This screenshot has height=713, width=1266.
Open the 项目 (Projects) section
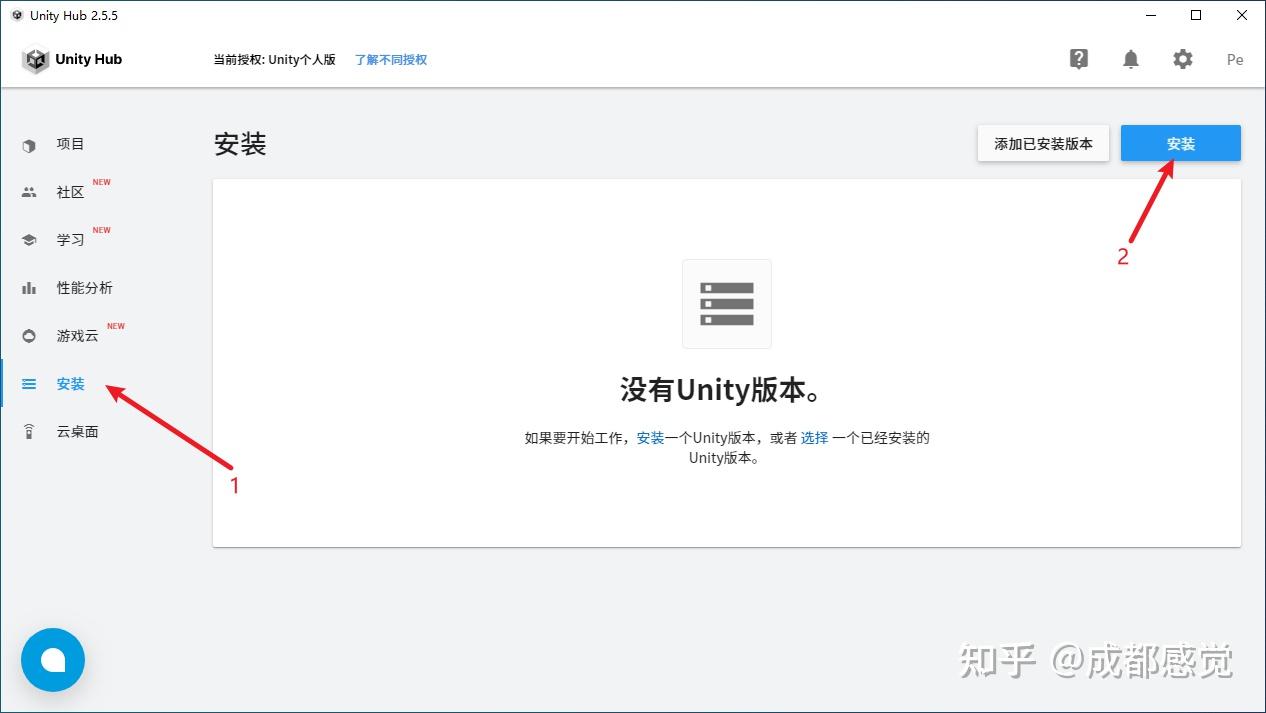70,143
